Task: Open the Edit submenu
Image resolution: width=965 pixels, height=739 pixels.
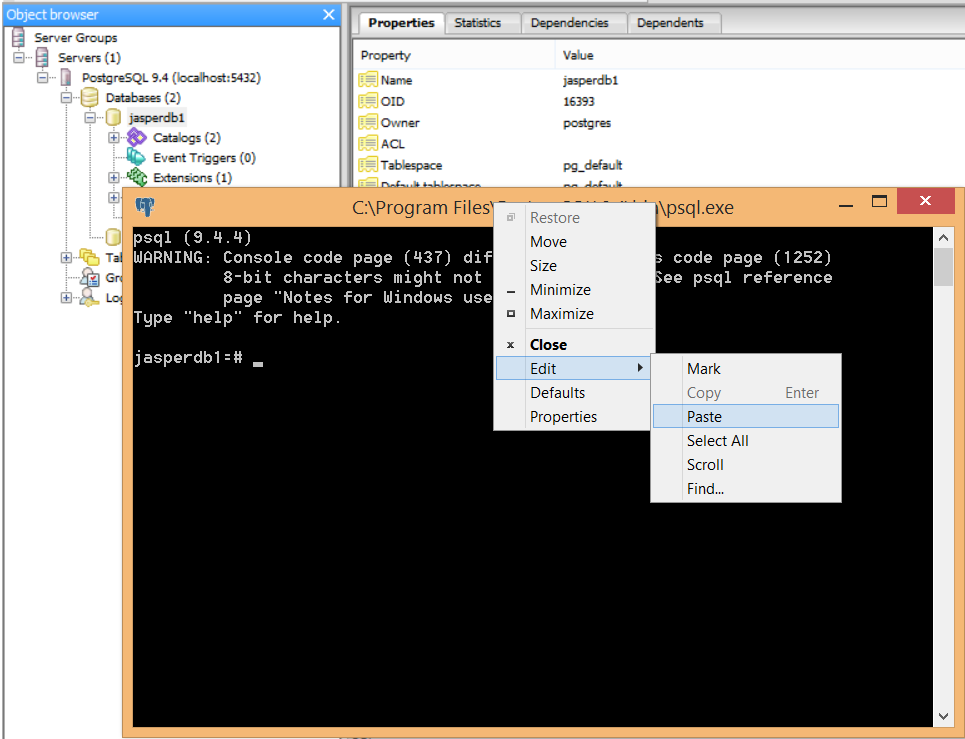Action: pyautogui.click(x=574, y=369)
